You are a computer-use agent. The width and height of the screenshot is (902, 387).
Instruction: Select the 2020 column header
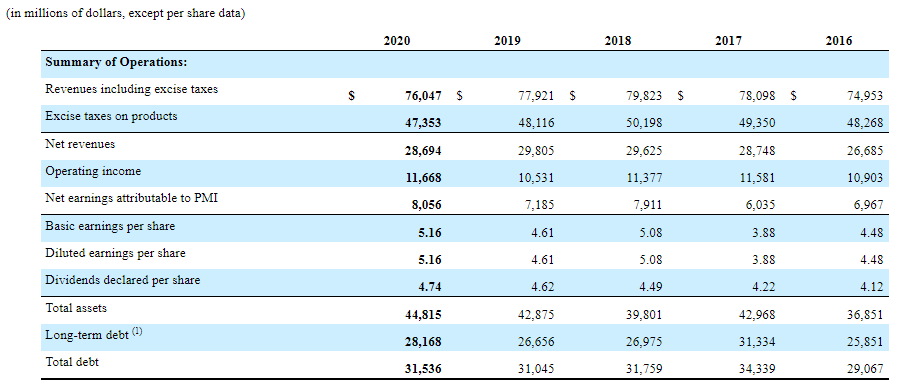click(397, 41)
